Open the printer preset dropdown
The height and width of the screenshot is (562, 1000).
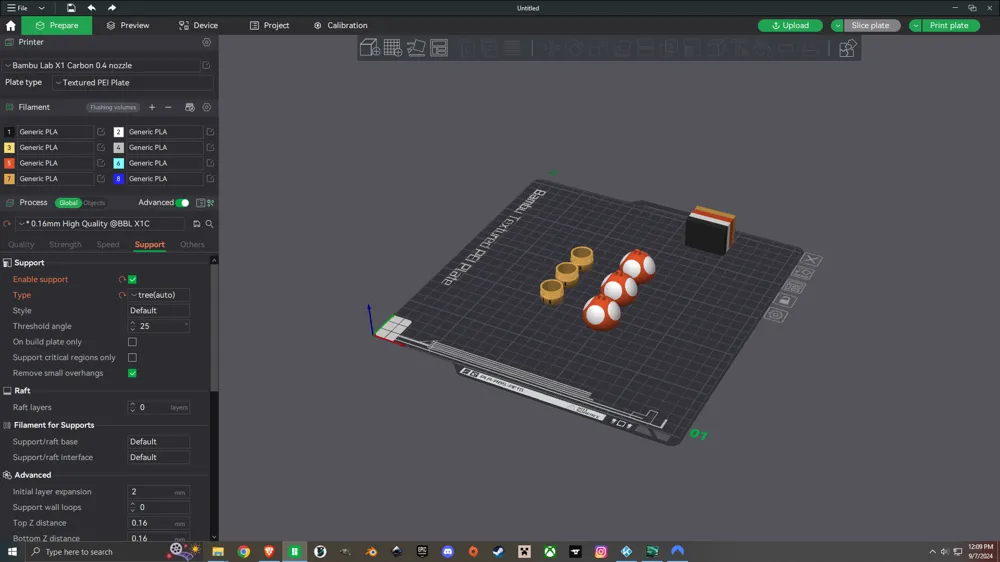(102, 66)
